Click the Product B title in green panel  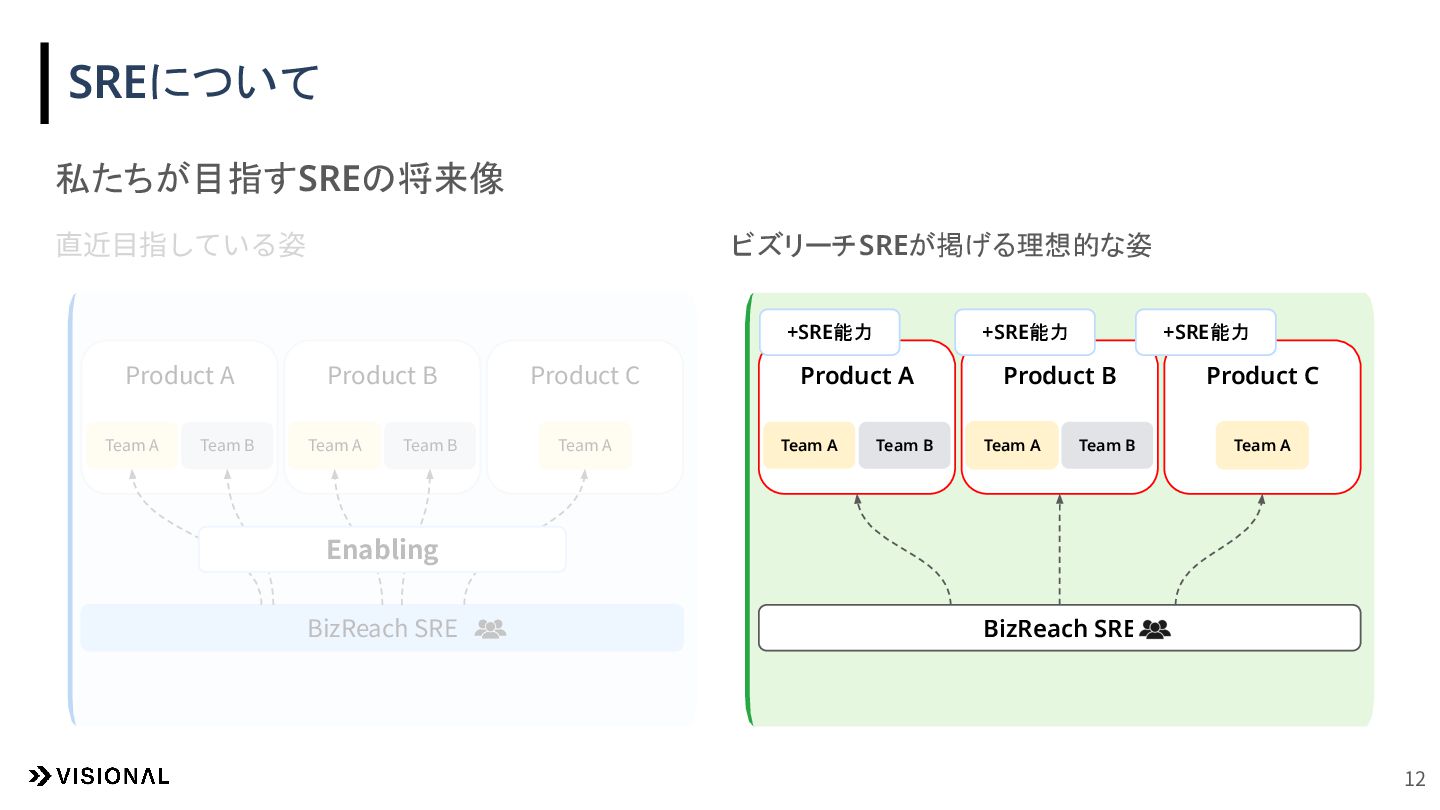(x=1060, y=376)
